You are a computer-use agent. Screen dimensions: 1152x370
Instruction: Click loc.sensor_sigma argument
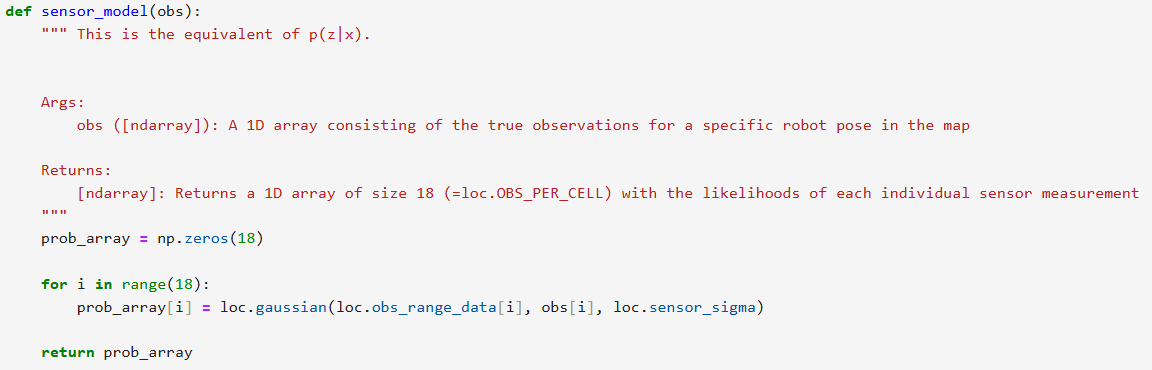point(683,308)
